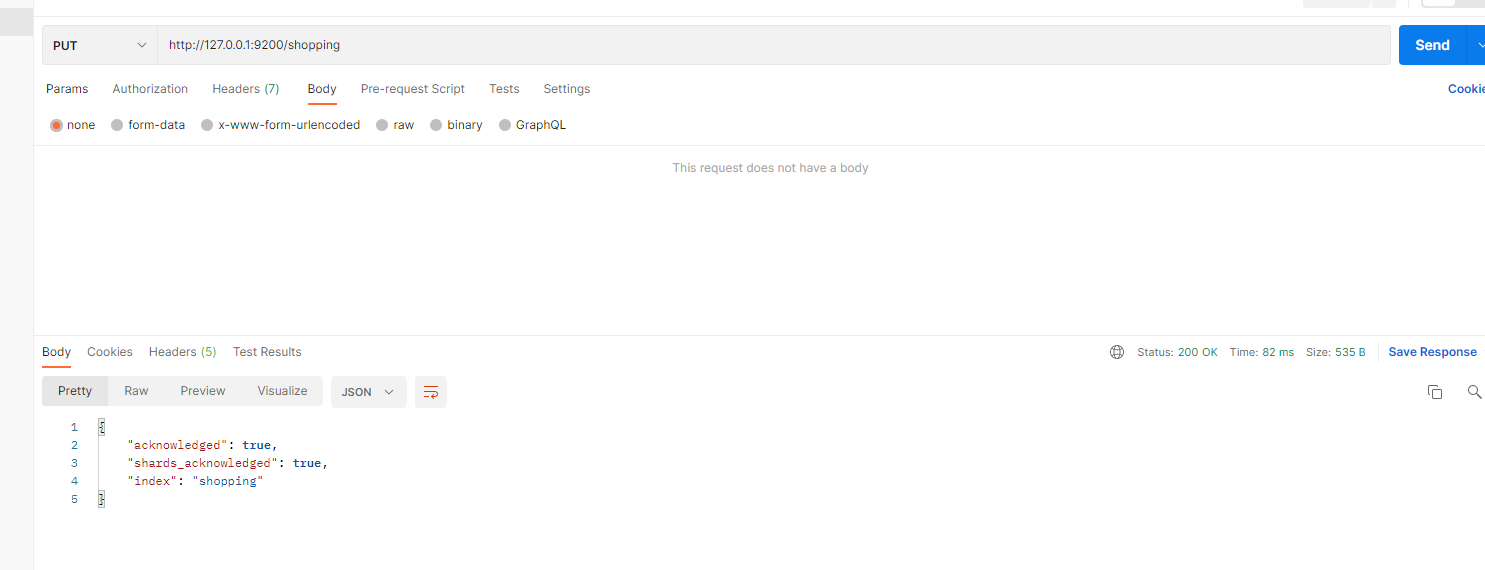Select the none body type radio button
This screenshot has width=1485, height=570.
coord(56,125)
